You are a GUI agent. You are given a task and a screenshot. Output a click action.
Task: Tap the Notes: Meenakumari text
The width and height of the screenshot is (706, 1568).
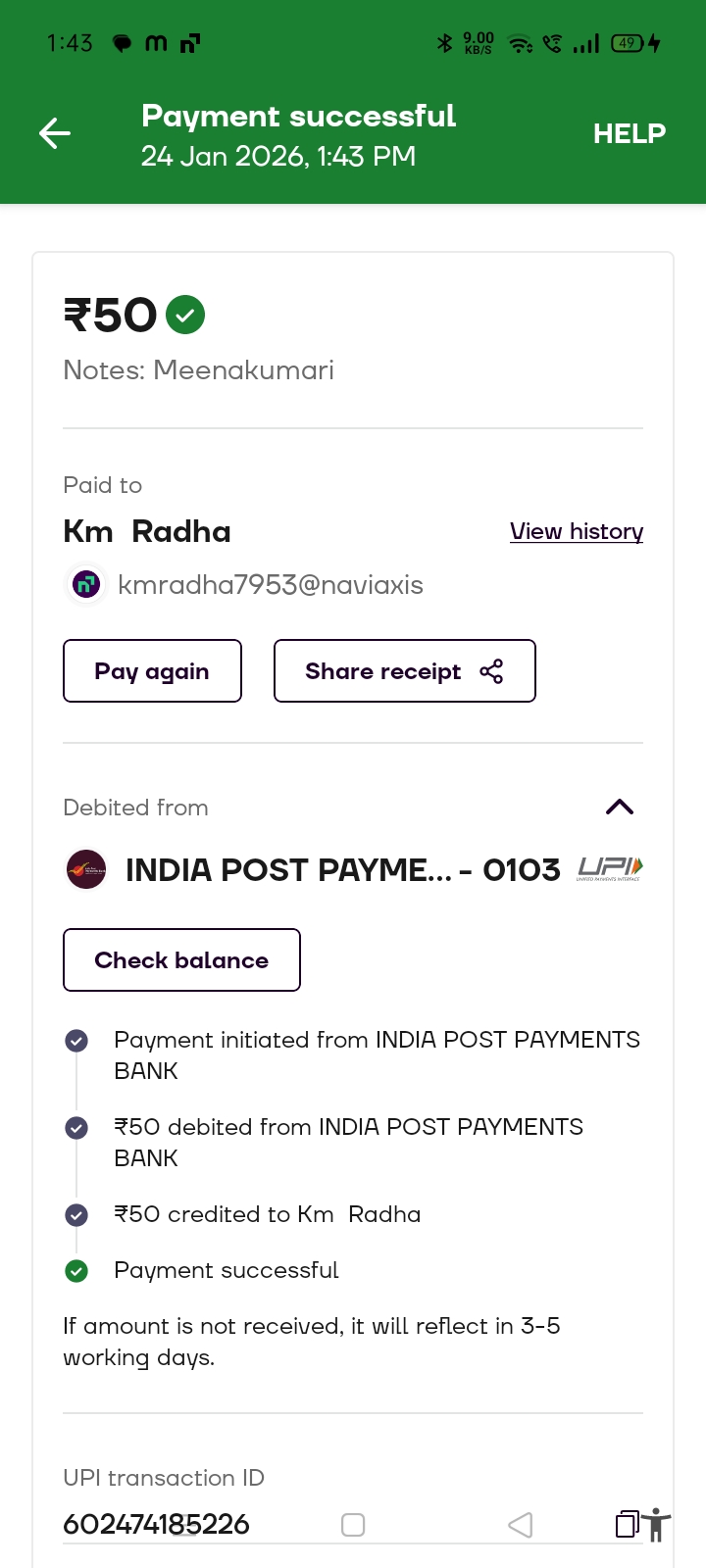pos(198,370)
